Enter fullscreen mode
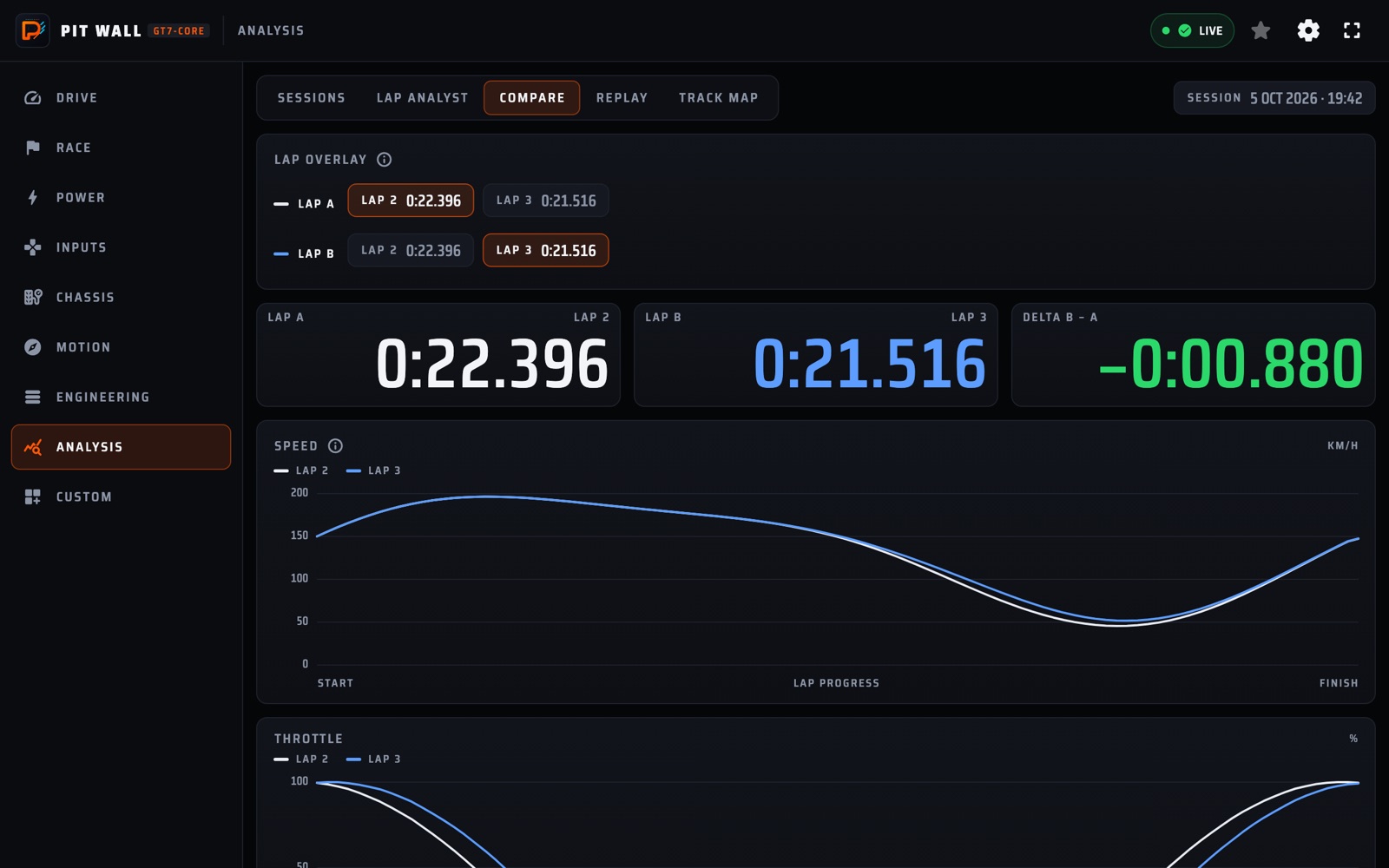 (1352, 30)
